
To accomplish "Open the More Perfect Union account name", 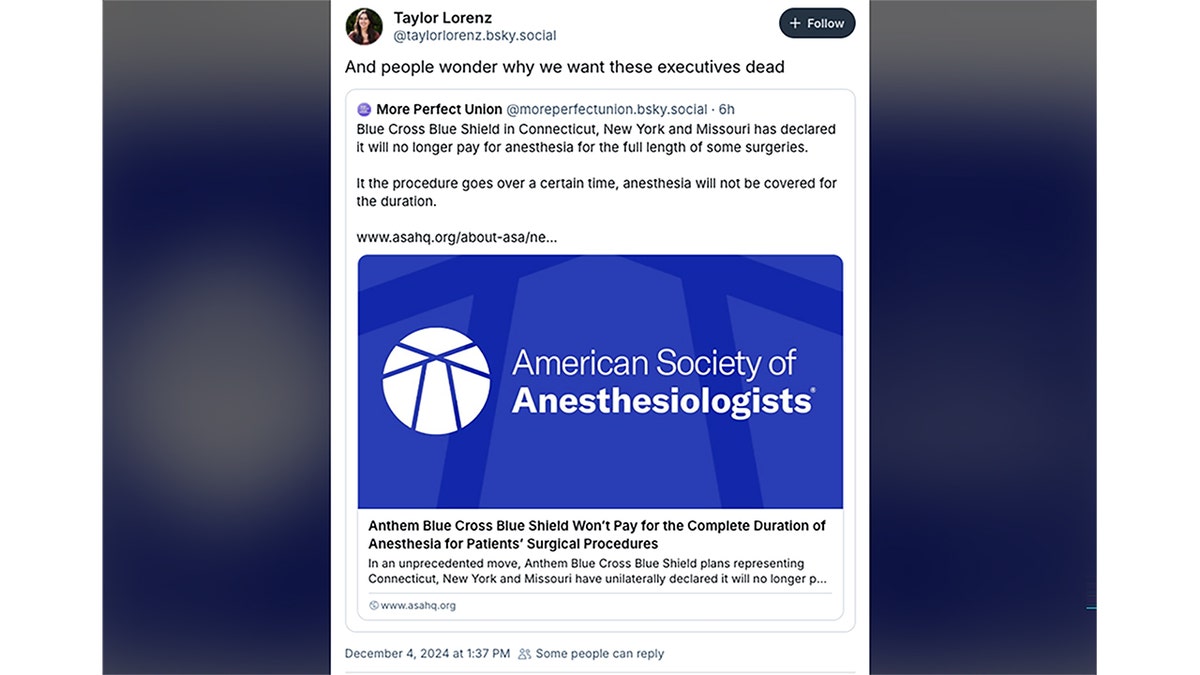I will [439, 109].
